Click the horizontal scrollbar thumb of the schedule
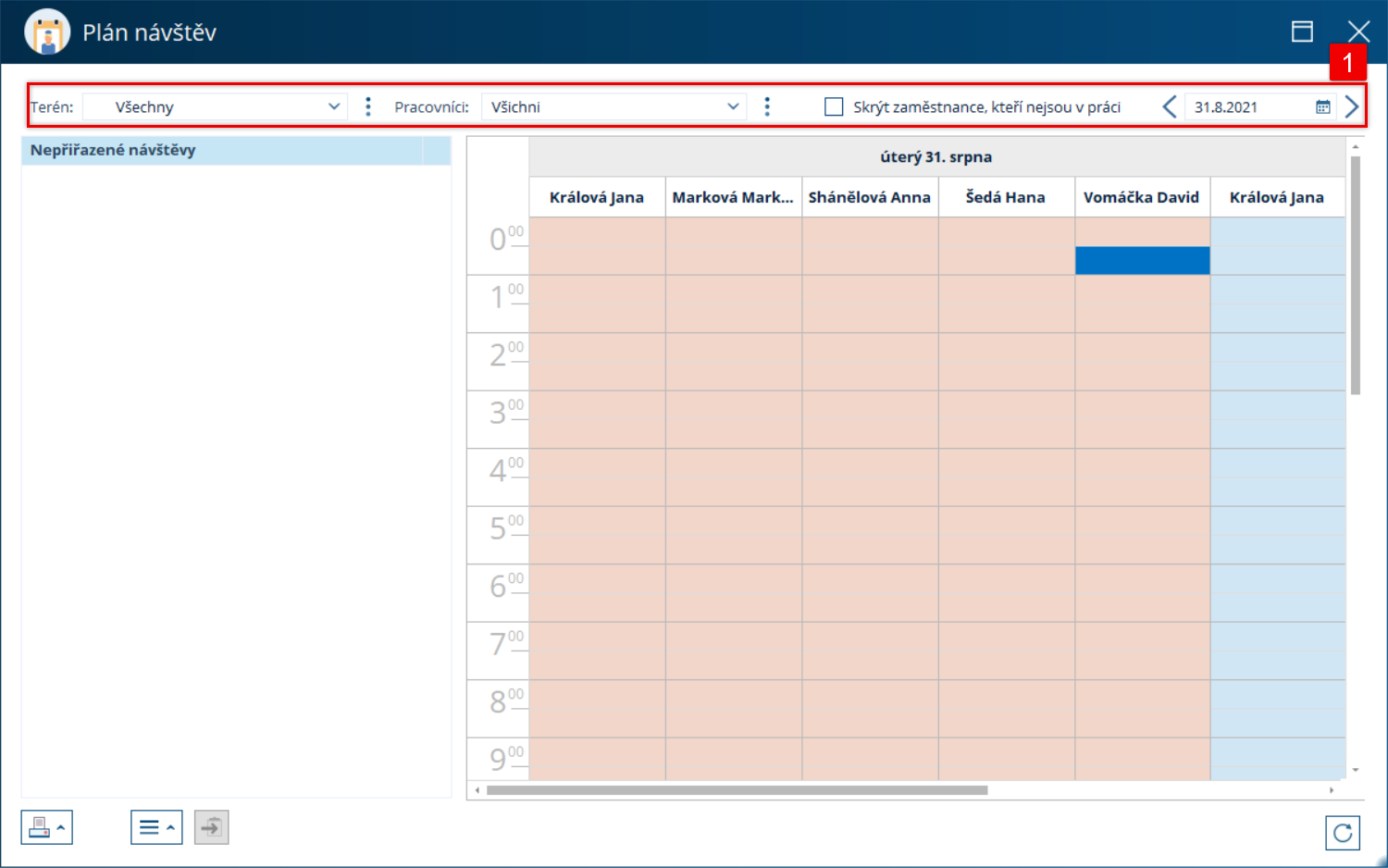The width and height of the screenshot is (1388, 868). [737, 790]
